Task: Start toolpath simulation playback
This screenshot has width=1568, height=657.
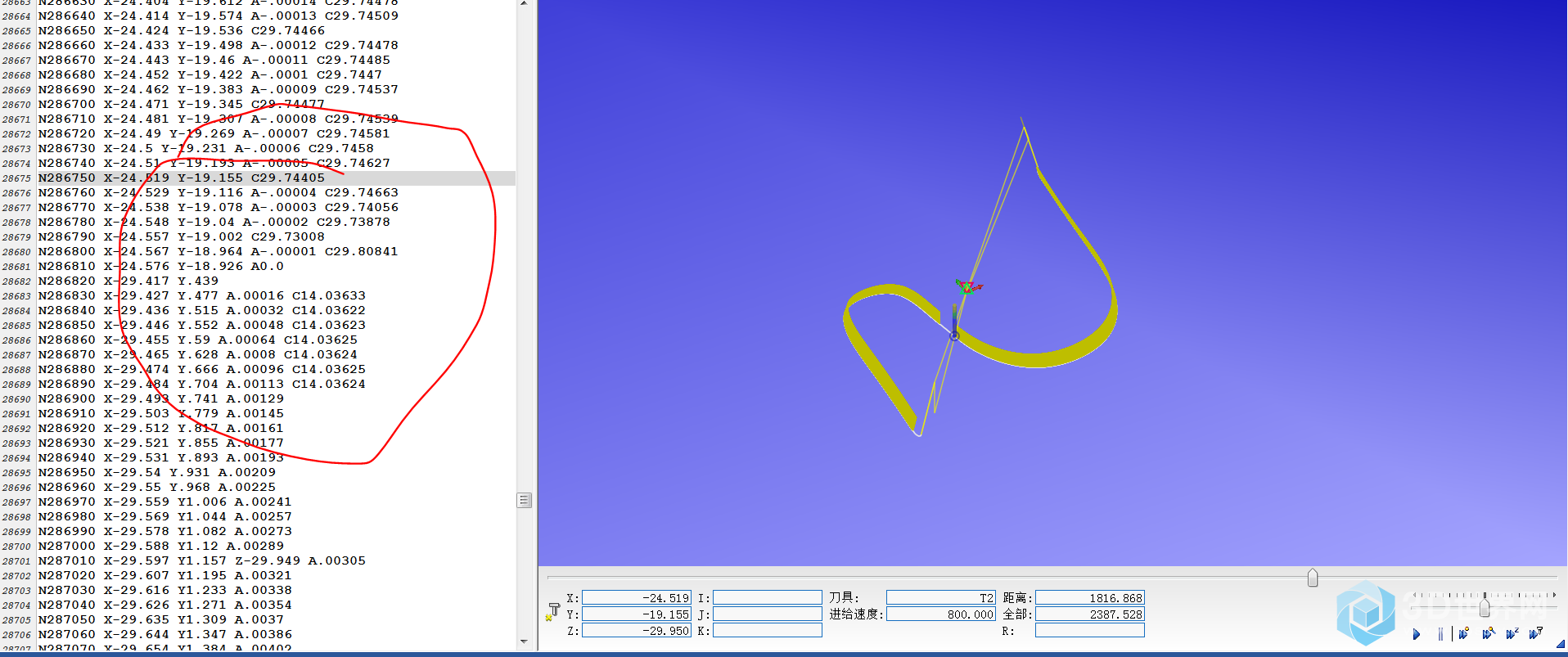Action: coord(1417,634)
